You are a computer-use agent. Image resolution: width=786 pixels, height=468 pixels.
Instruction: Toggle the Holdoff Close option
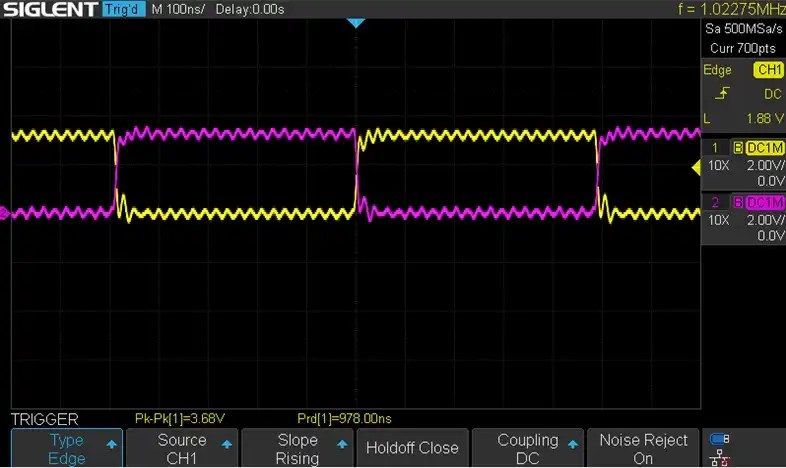[x=411, y=448]
